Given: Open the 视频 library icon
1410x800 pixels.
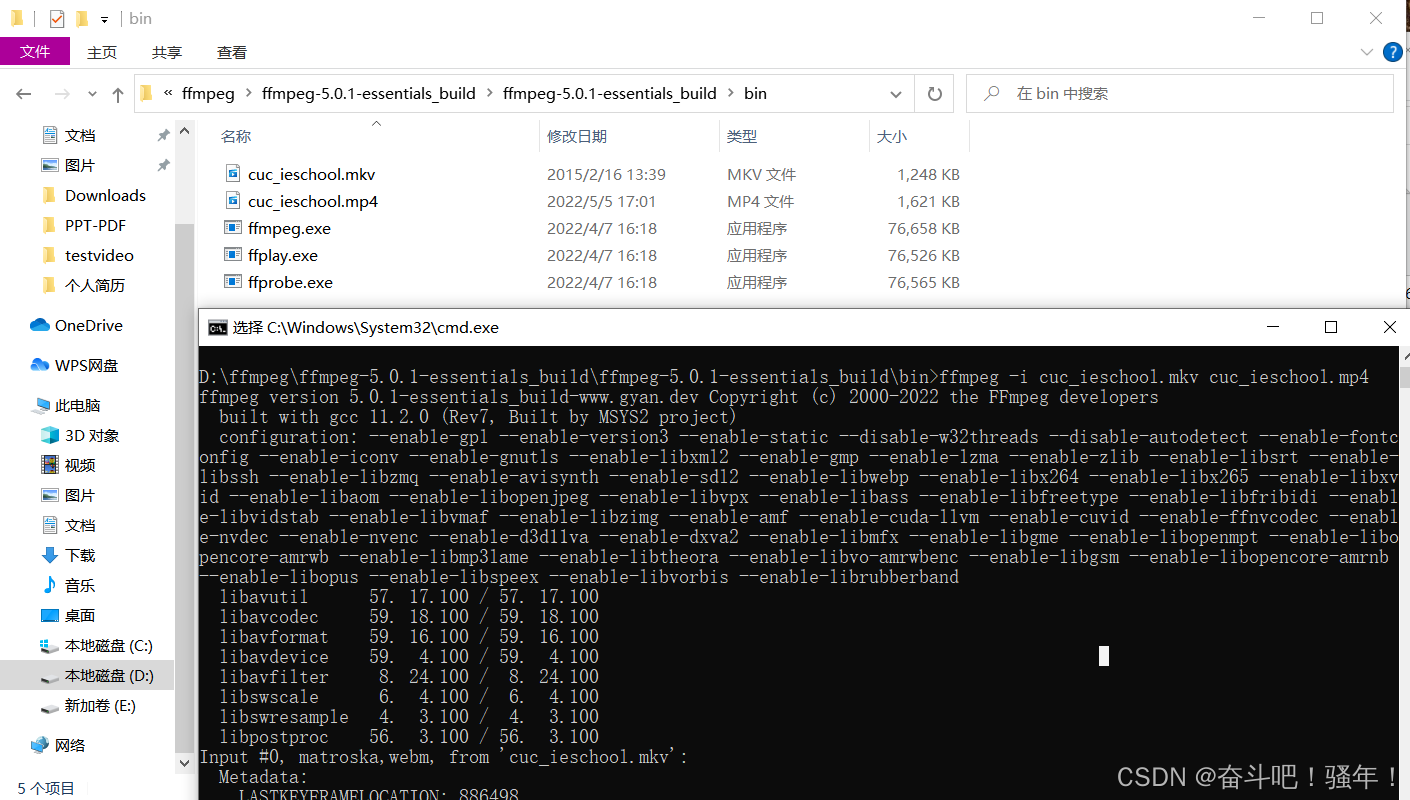Looking at the screenshot, I should coord(49,465).
